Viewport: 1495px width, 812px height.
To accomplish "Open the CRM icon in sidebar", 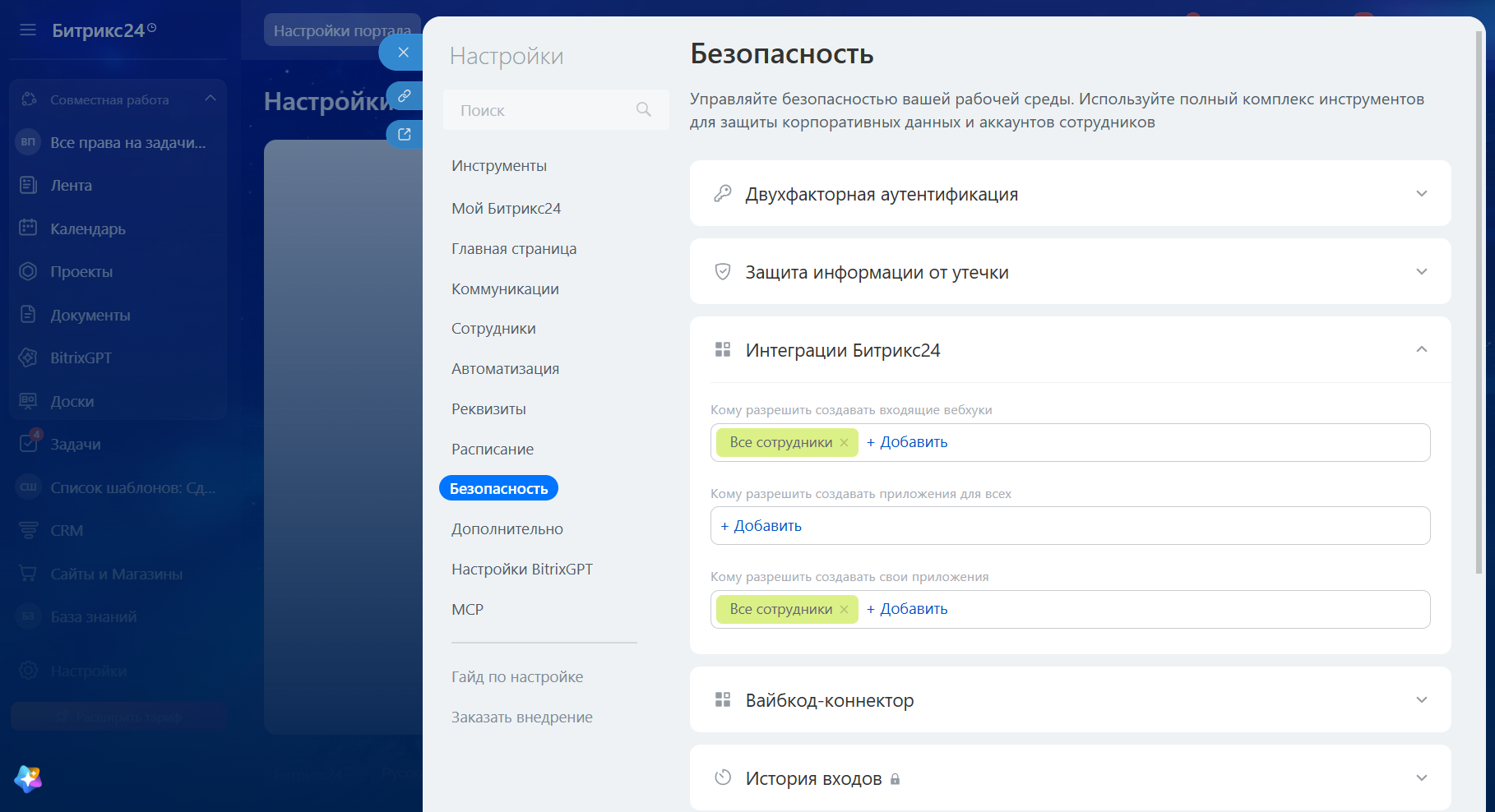I will pyautogui.click(x=28, y=530).
